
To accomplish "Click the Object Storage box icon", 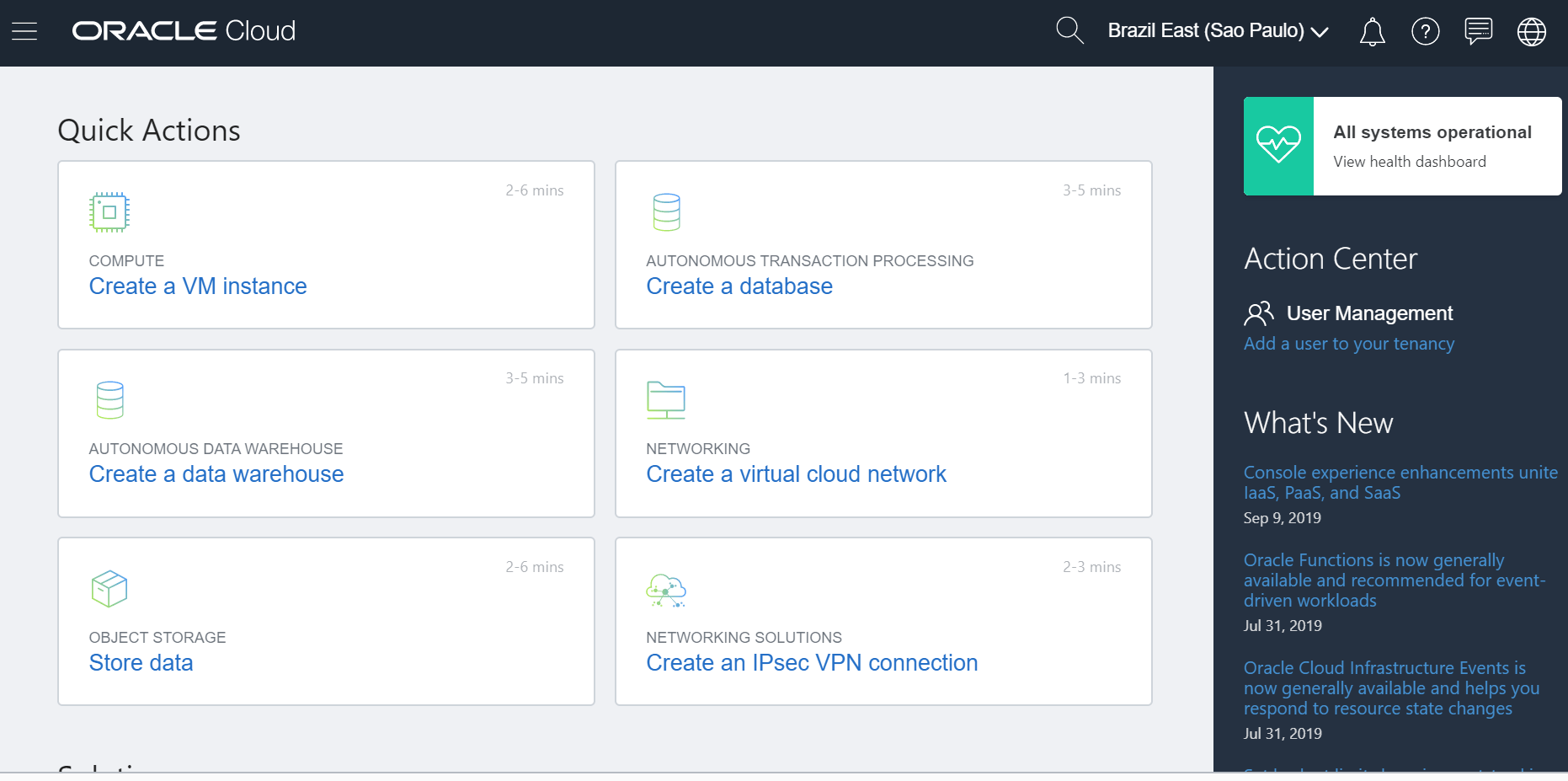I will (109, 589).
